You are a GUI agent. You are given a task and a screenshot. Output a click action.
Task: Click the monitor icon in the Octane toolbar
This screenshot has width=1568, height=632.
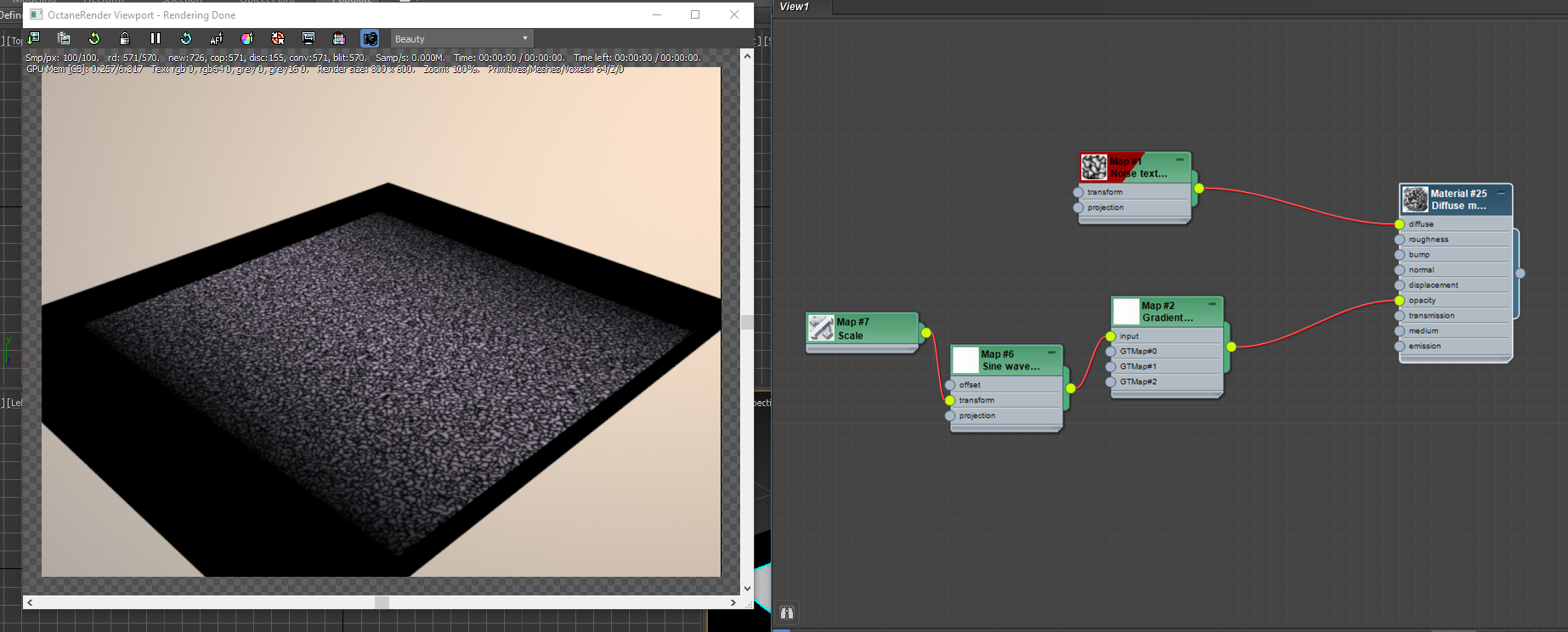[x=309, y=38]
